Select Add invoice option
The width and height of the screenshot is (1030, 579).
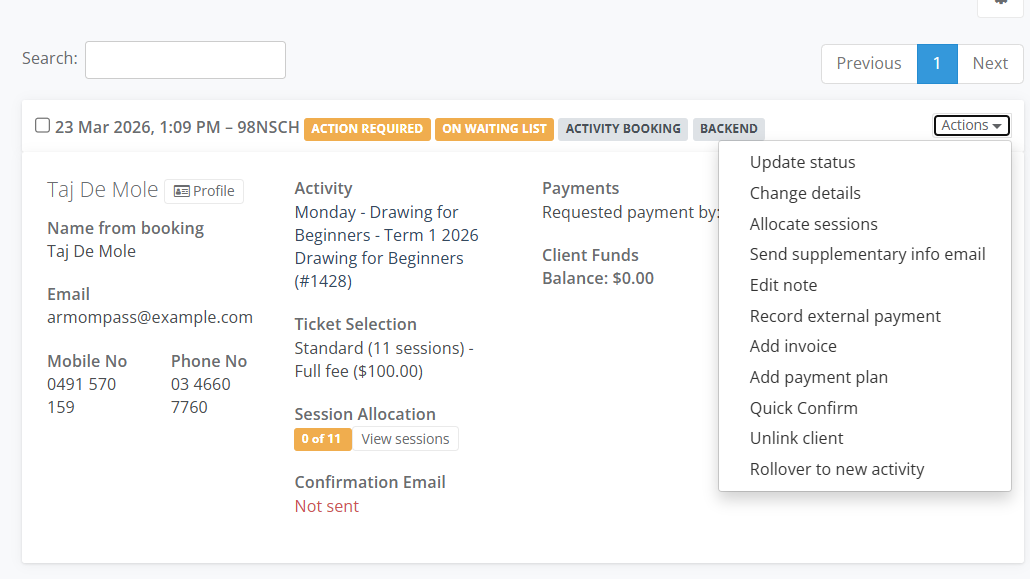click(793, 346)
